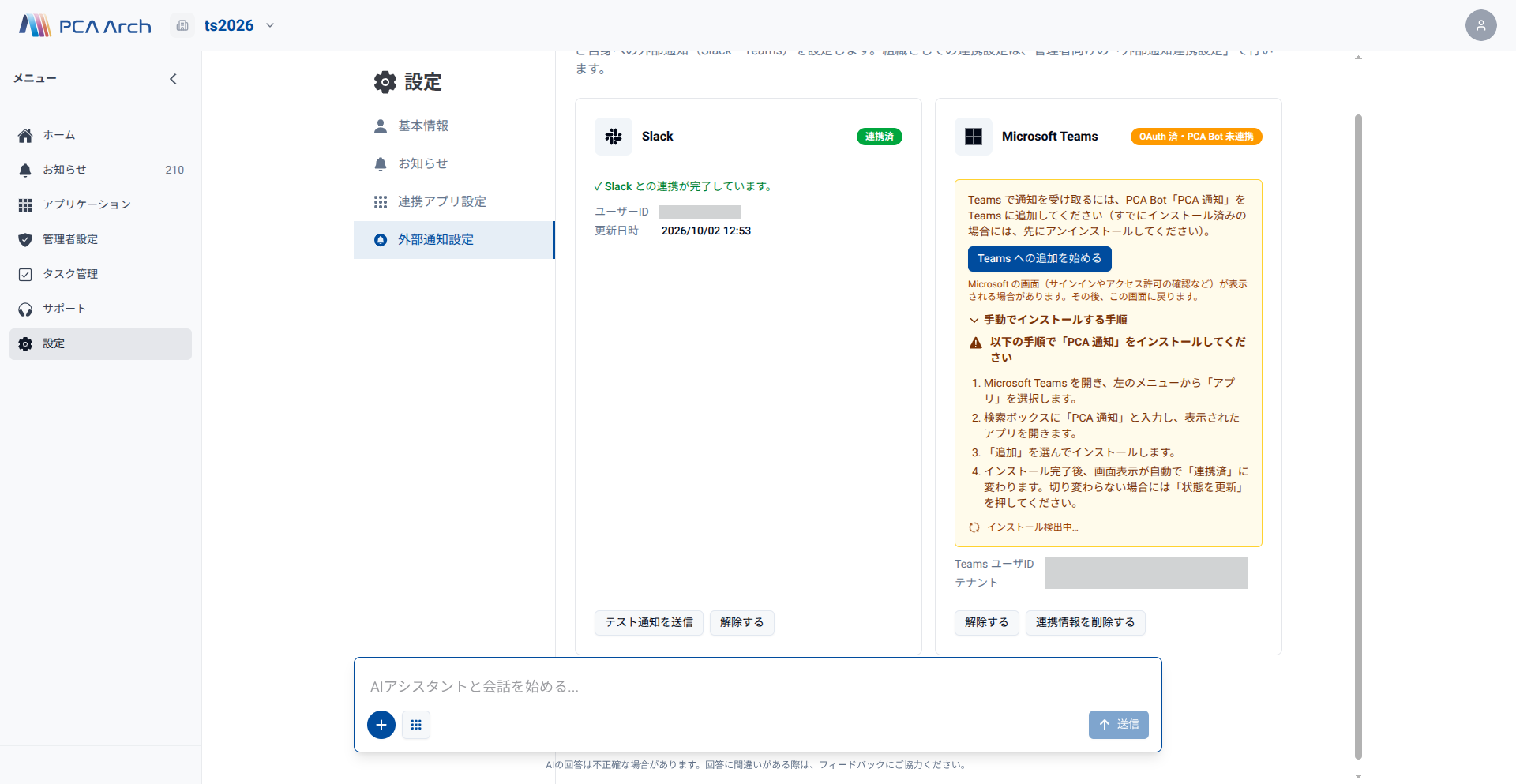Click the OAuth 済・PCA Bot 未連携 badge

coord(1196,137)
